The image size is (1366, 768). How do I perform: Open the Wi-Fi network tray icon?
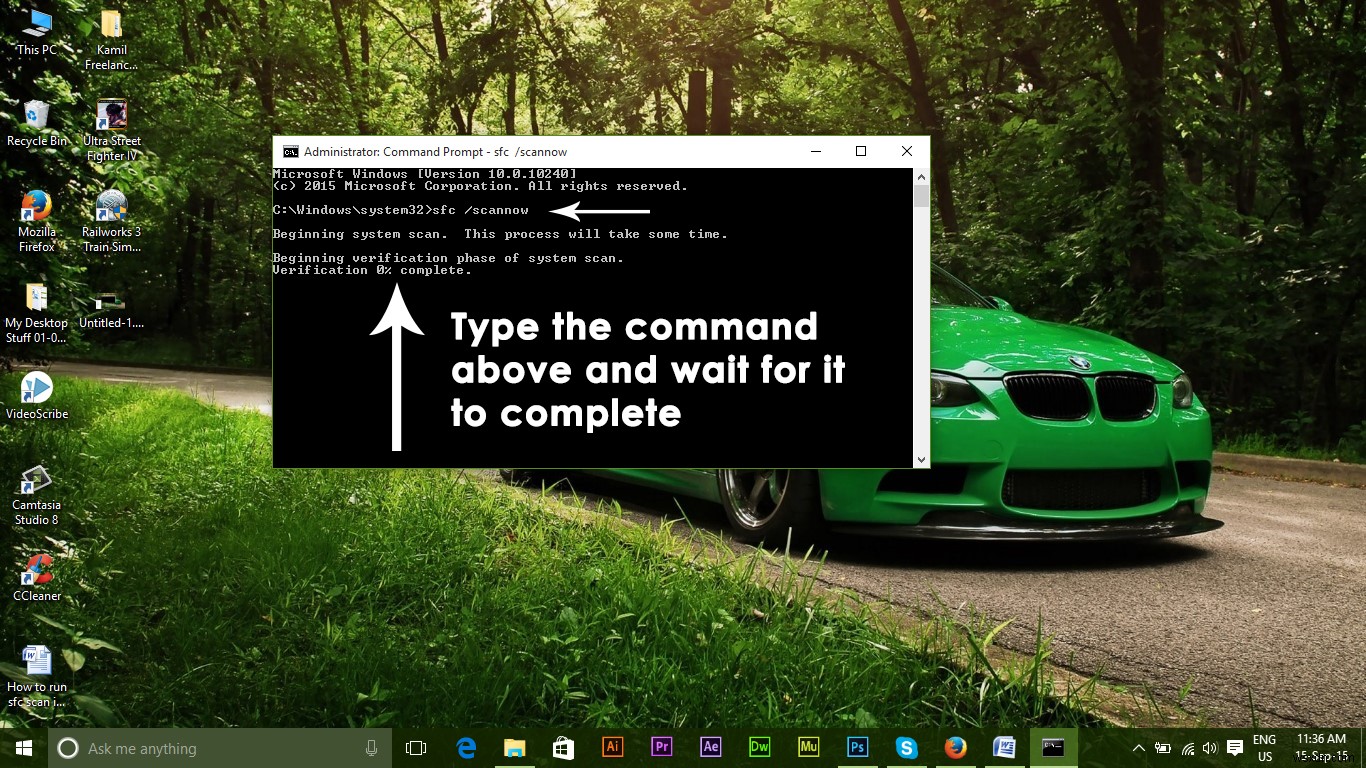click(x=1188, y=748)
